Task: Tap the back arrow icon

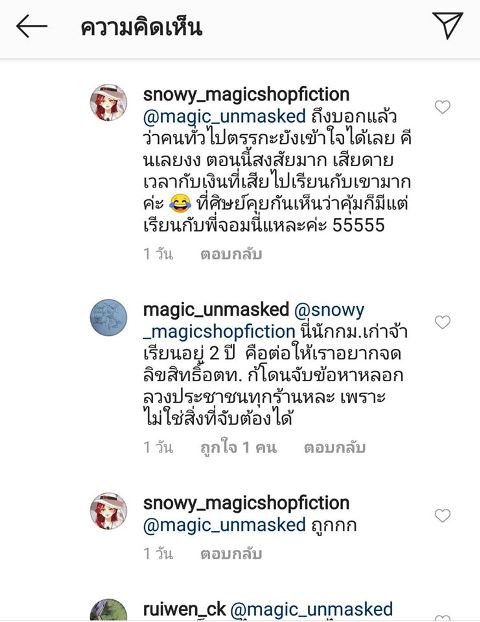Action: [x=32, y=27]
